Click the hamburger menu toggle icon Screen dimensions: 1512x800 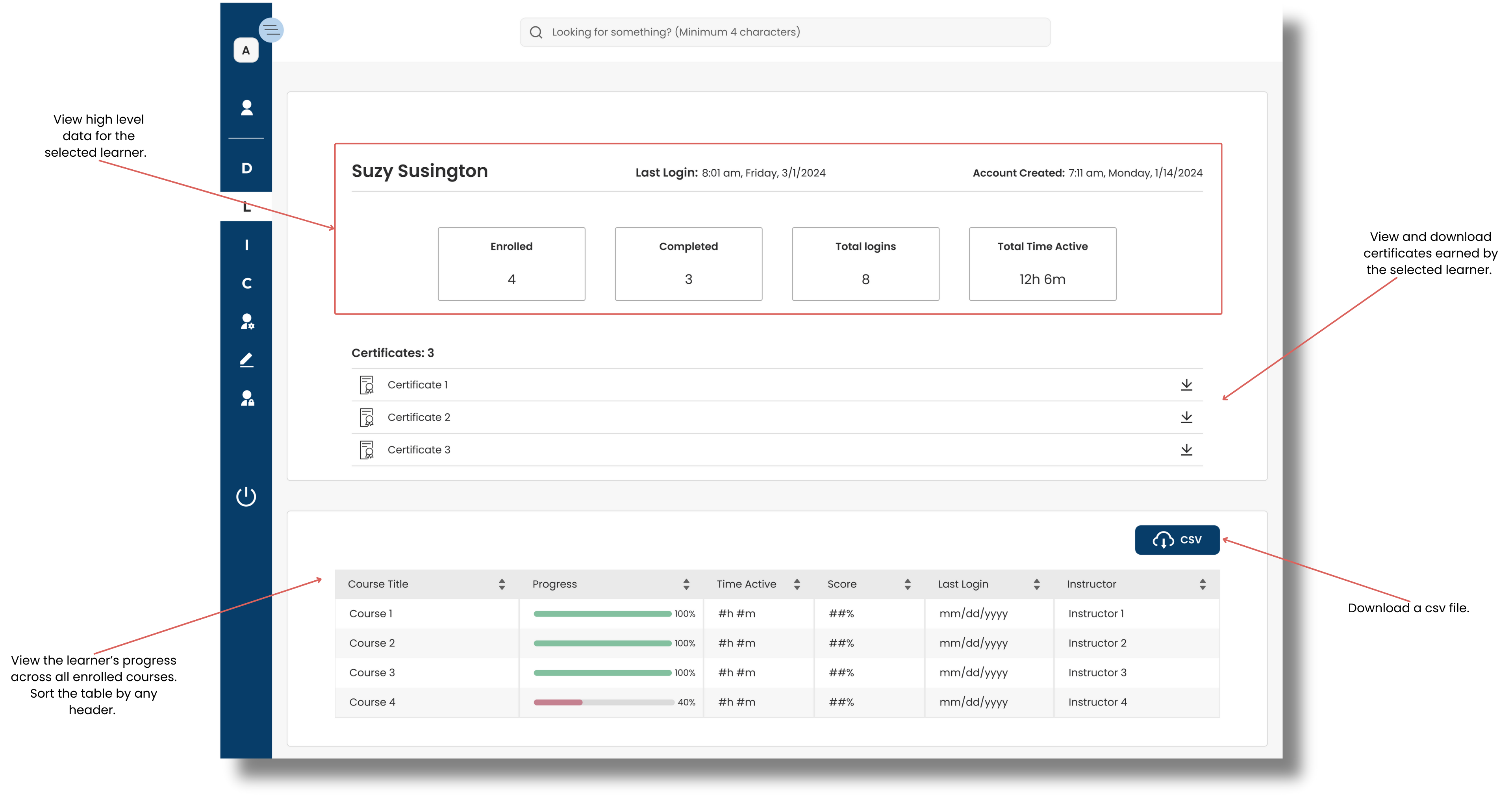click(271, 30)
